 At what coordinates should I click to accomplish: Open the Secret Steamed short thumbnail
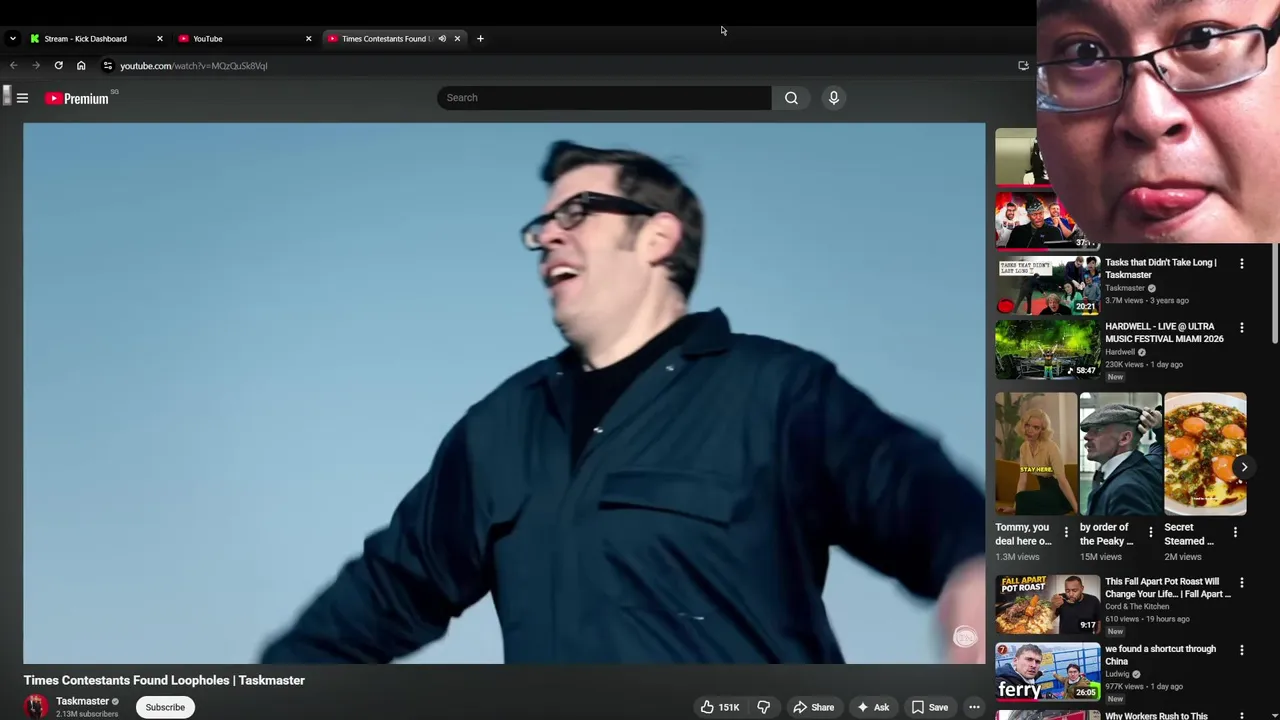click(1205, 454)
